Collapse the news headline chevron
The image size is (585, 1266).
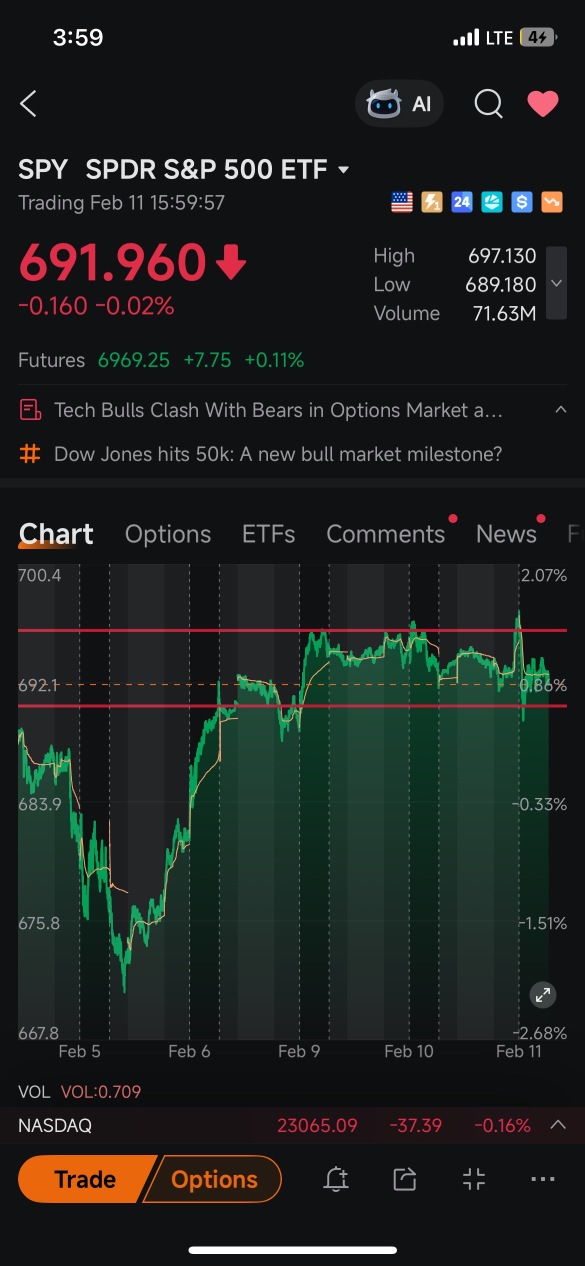pos(560,410)
